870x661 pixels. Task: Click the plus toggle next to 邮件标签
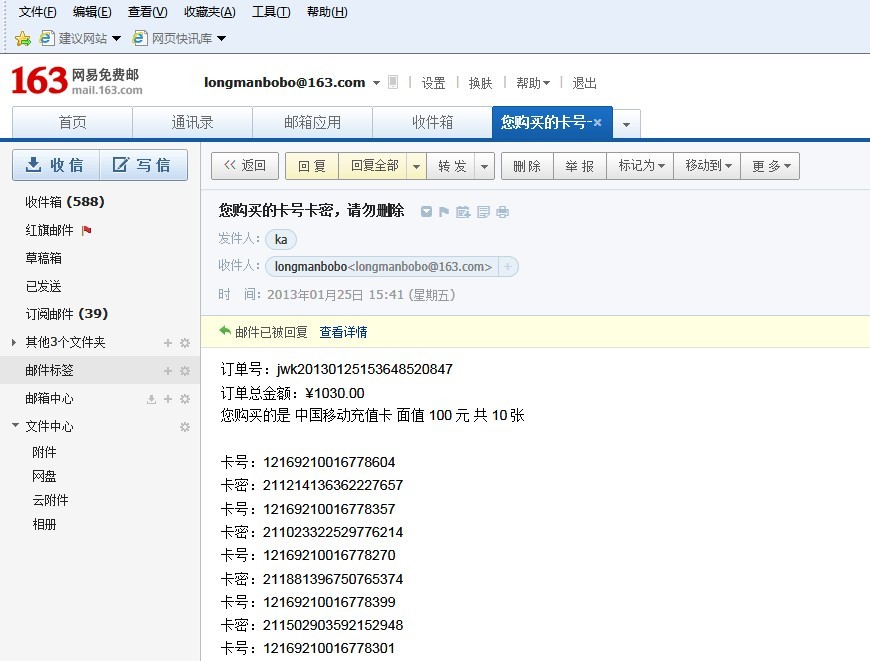coord(168,371)
